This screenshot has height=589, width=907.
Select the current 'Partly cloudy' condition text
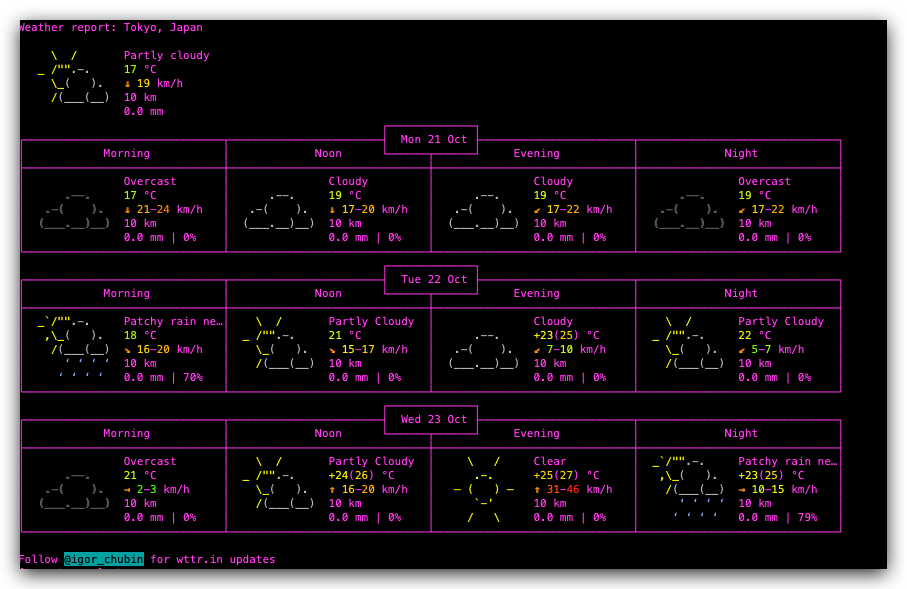click(167, 56)
